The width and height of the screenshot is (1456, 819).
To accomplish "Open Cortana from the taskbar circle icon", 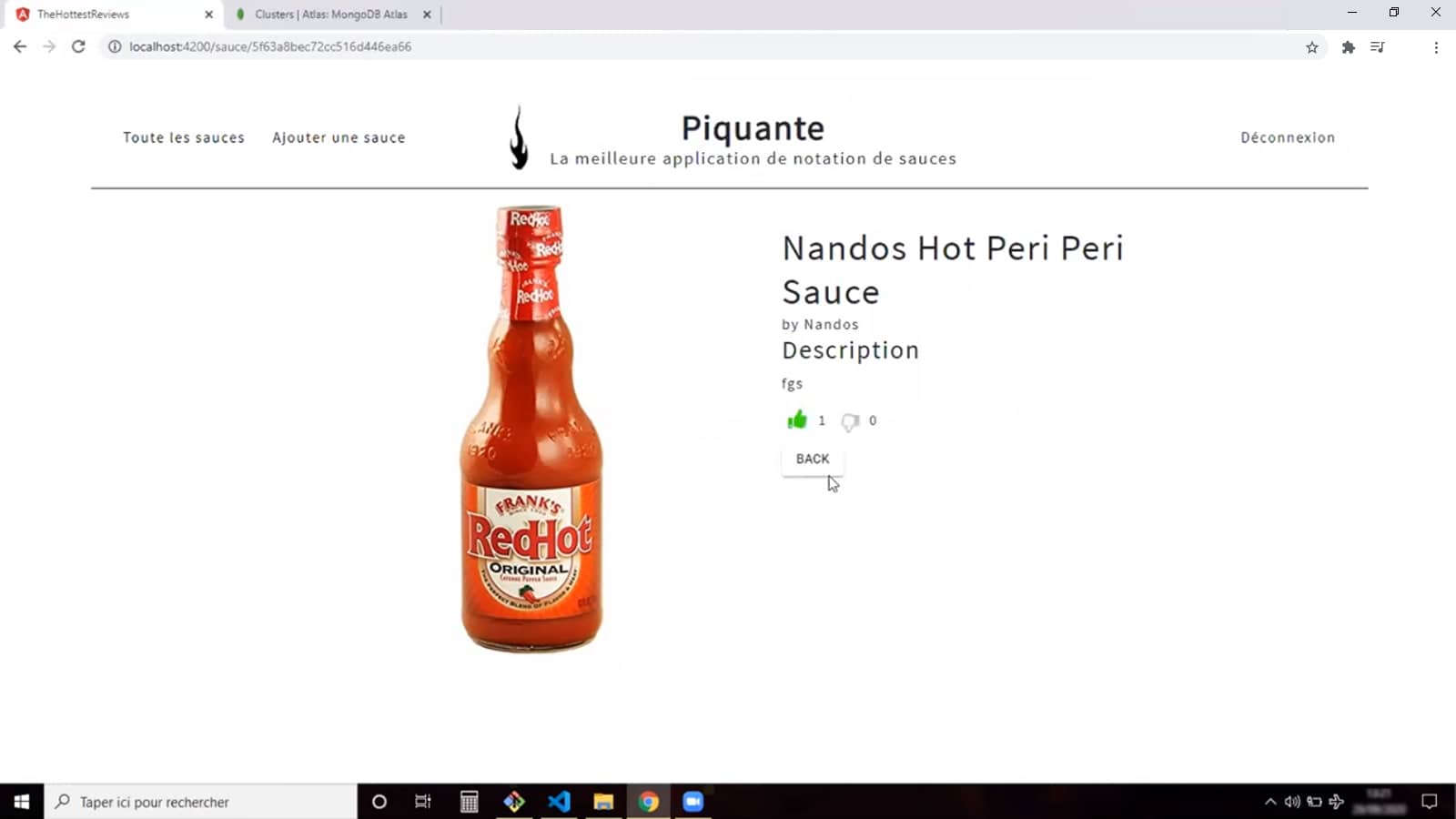I will tap(379, 802).
